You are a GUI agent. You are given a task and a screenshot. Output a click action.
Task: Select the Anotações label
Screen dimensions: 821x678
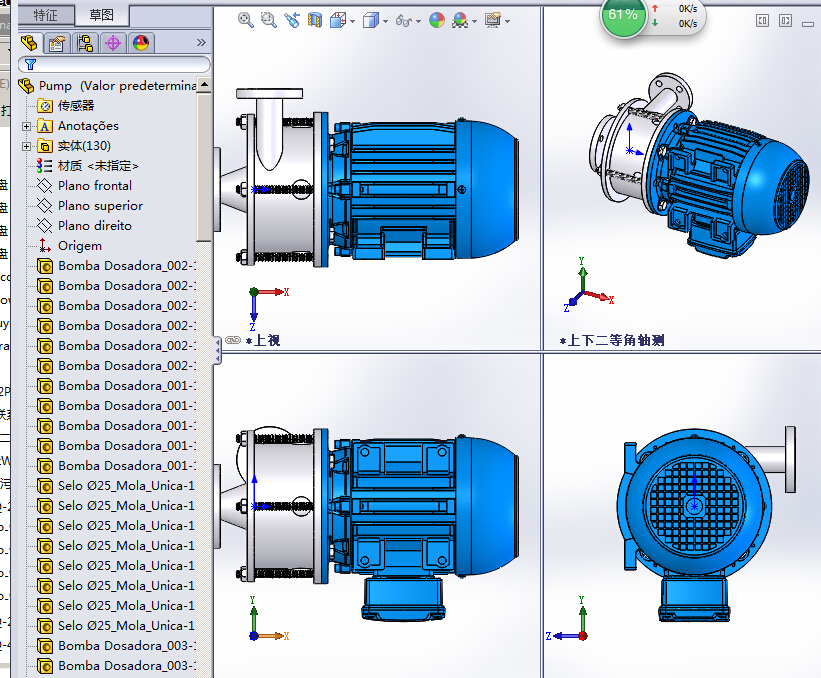88,126
